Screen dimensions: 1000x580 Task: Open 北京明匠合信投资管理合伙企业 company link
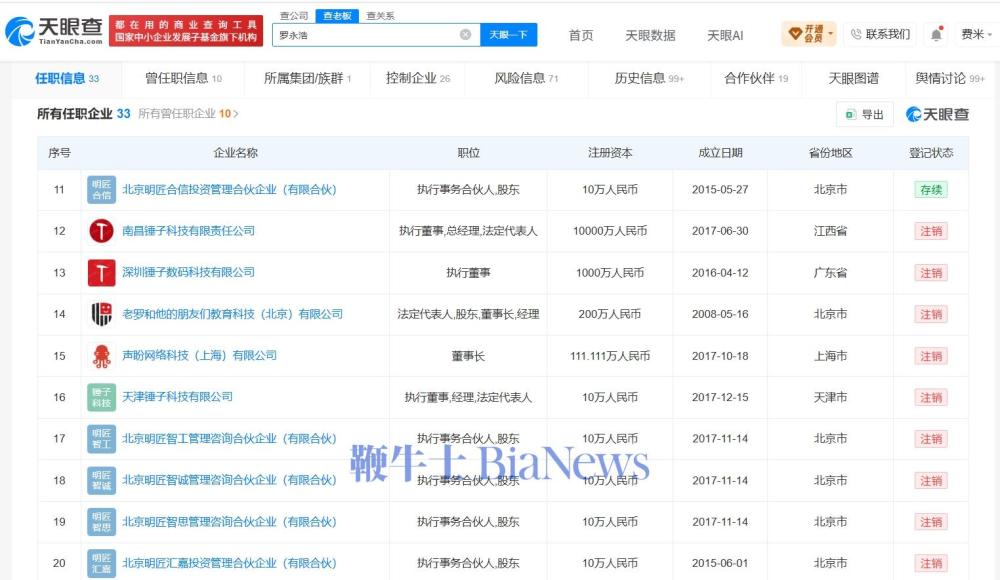229,190
